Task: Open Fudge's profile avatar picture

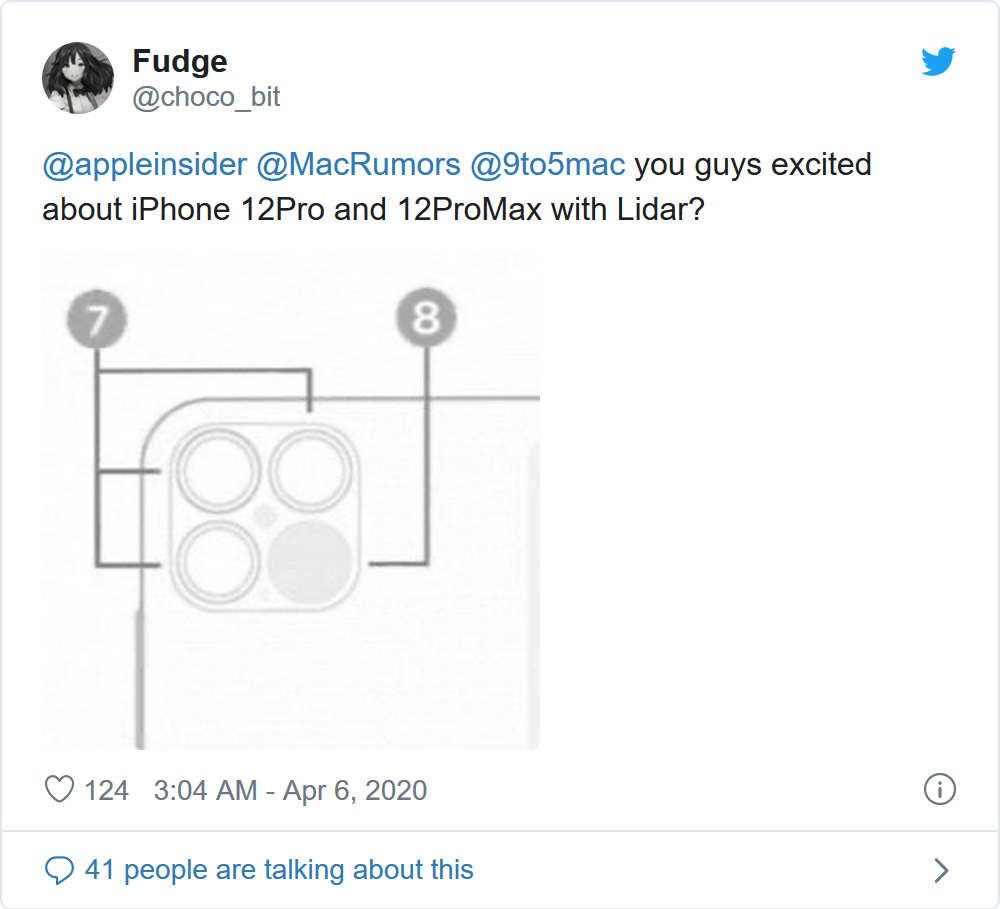Action: point(78,78)
